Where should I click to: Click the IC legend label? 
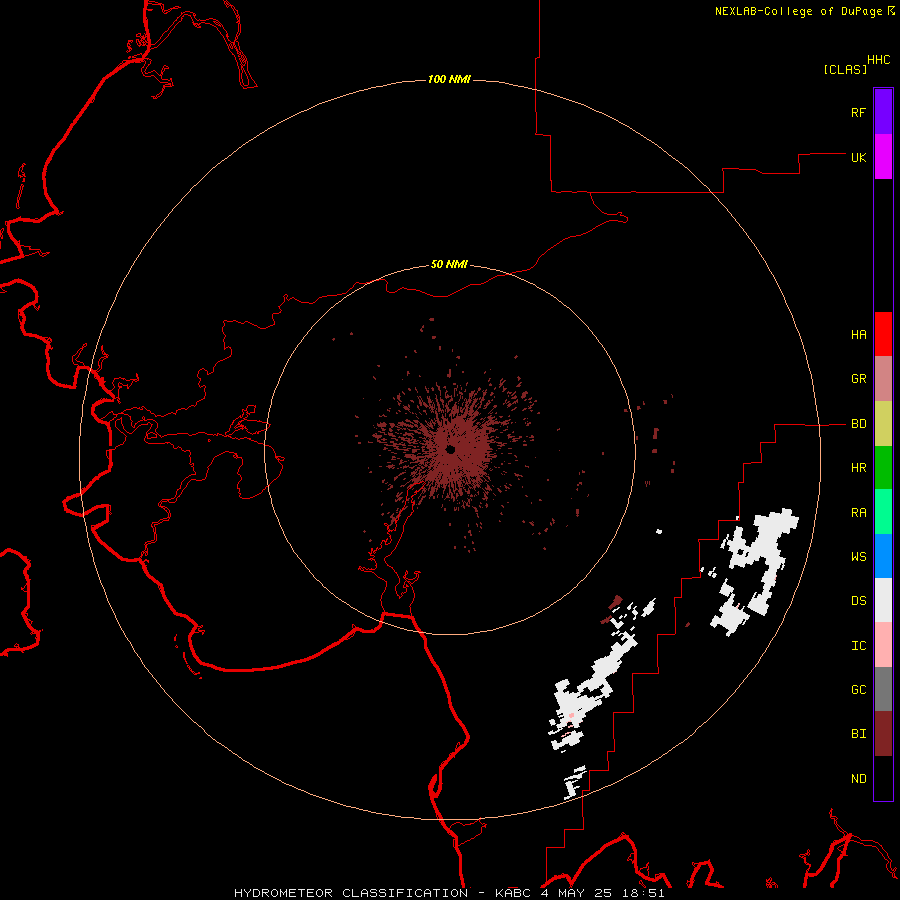pyautogui.click(x=859, y=646)
